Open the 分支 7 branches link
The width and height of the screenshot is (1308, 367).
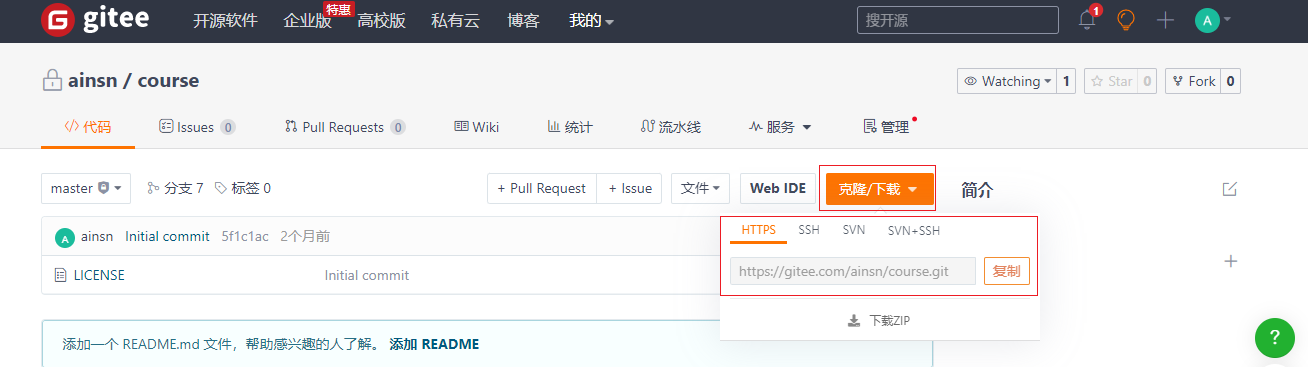coord(175,188)
